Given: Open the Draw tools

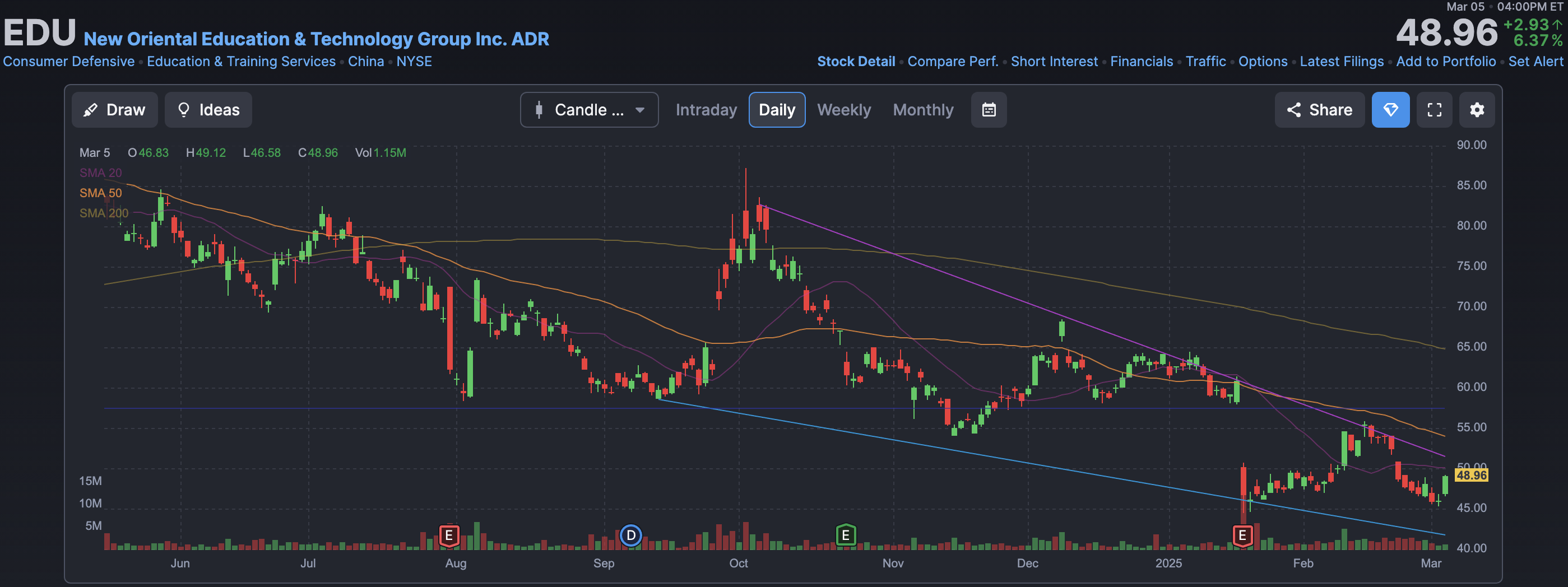Looking at the screenshot, I should [x=114, y=109].
